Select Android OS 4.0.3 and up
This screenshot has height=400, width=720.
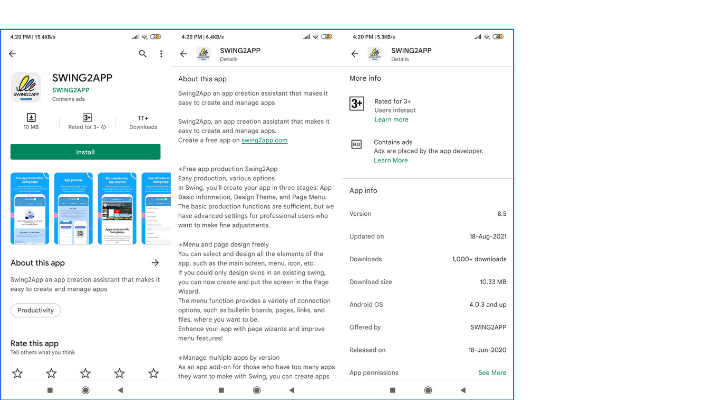pyautogui.click(x=488, y=304)
